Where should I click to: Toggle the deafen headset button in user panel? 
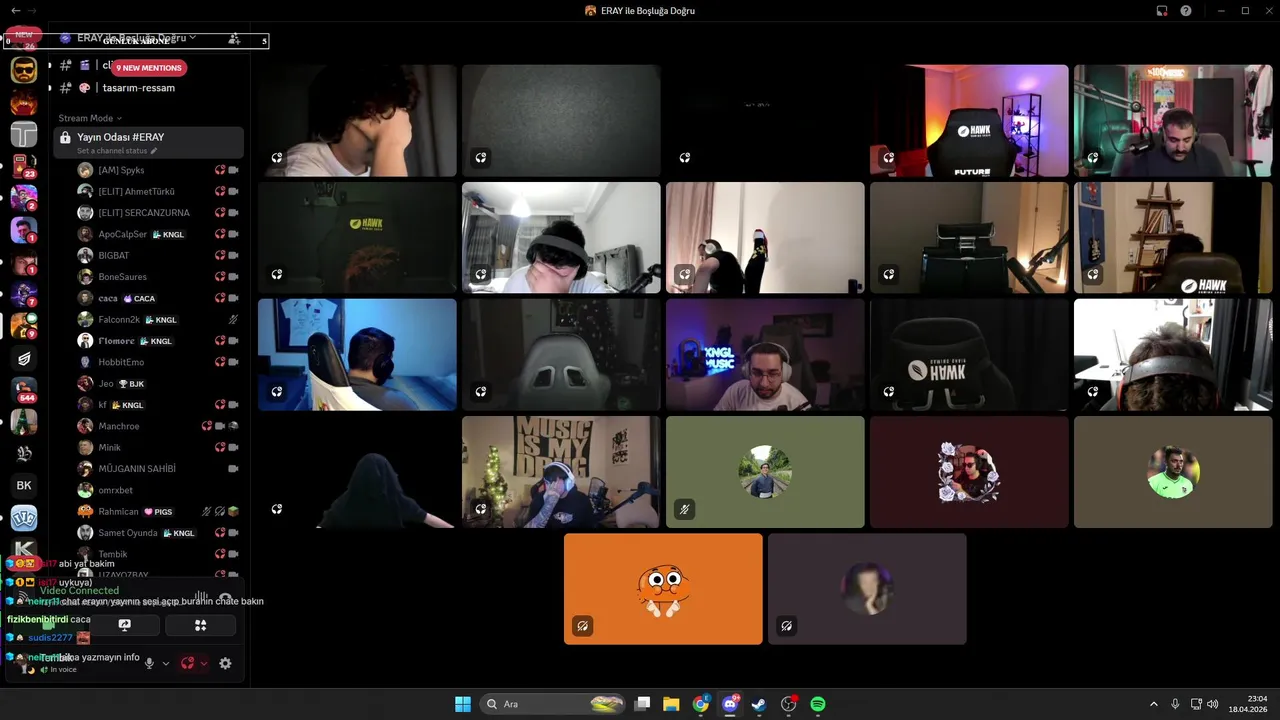(187, 663)
